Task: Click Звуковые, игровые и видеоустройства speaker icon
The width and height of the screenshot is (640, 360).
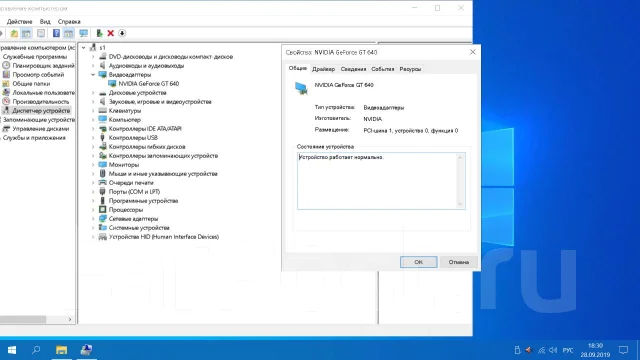Action: (102, 102)
